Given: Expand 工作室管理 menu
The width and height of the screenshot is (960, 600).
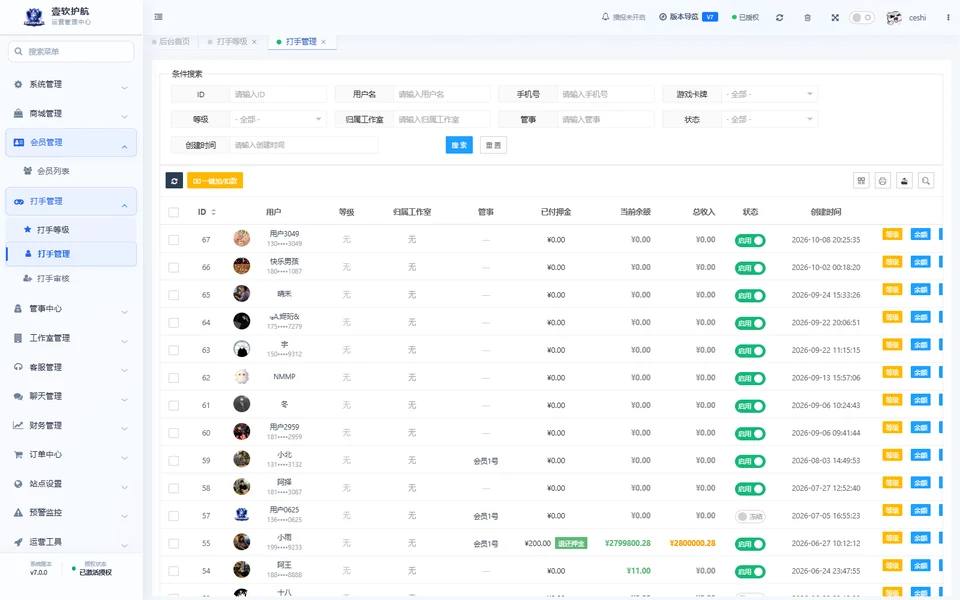Looking at the screenshot, I should (x=72, y=338).
